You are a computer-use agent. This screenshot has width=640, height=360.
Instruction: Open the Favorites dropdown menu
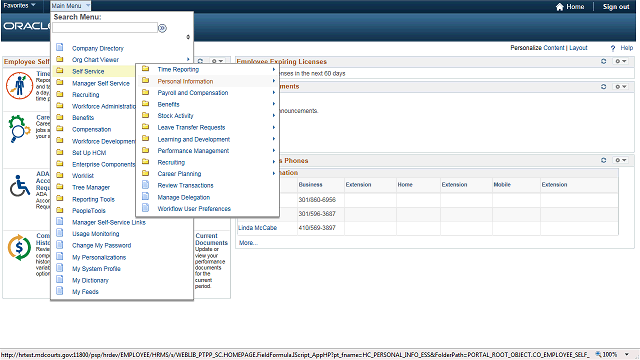(19, 5)
